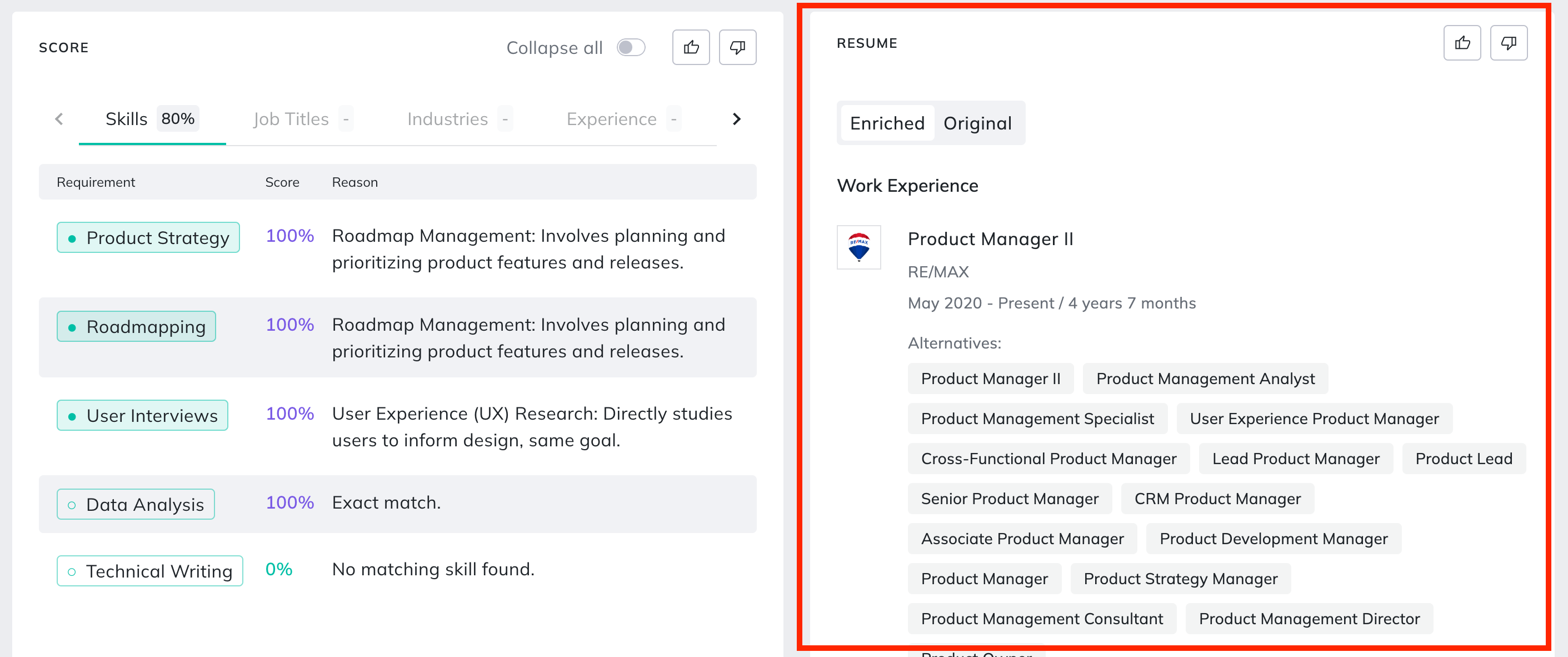Click the 'Exact match.' reason text

click(386, 503)
